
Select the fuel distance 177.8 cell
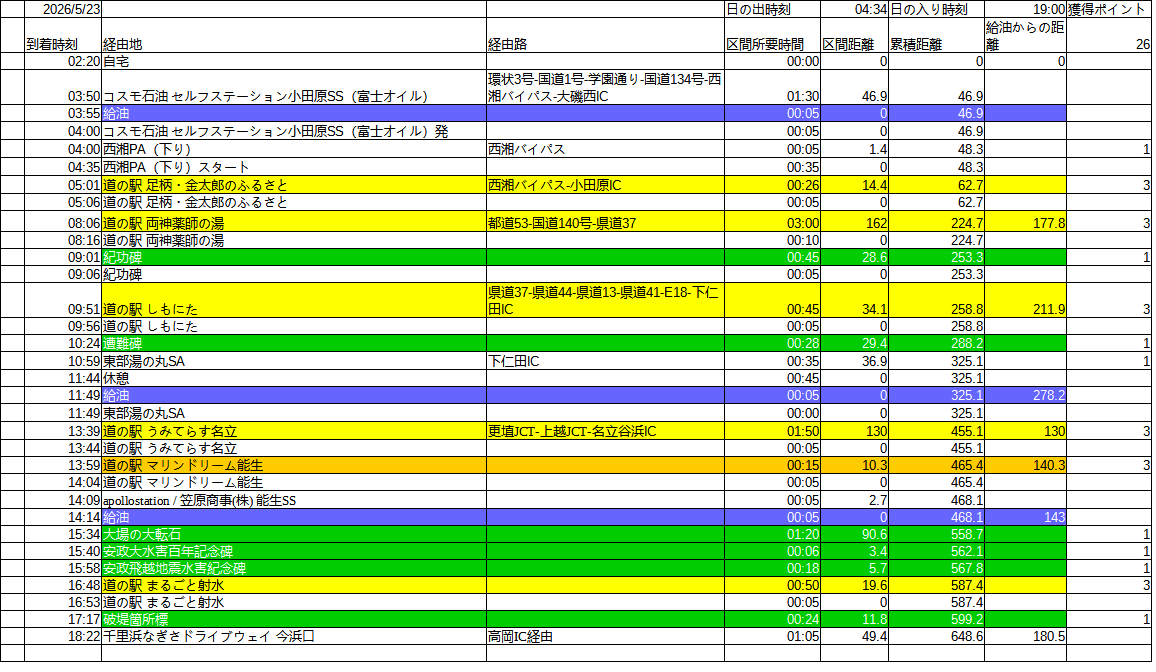coord(1025,222)
